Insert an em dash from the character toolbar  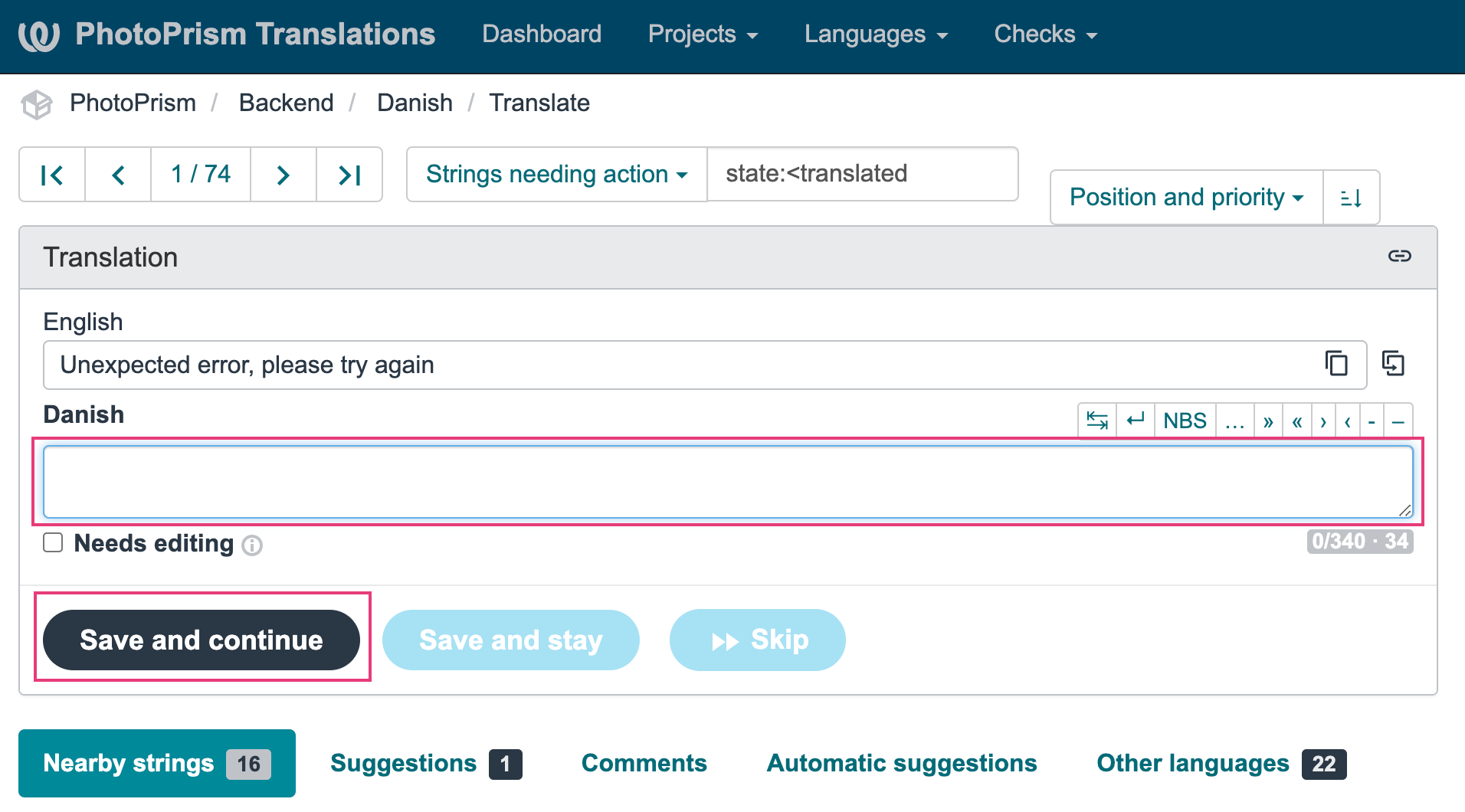1398,420
